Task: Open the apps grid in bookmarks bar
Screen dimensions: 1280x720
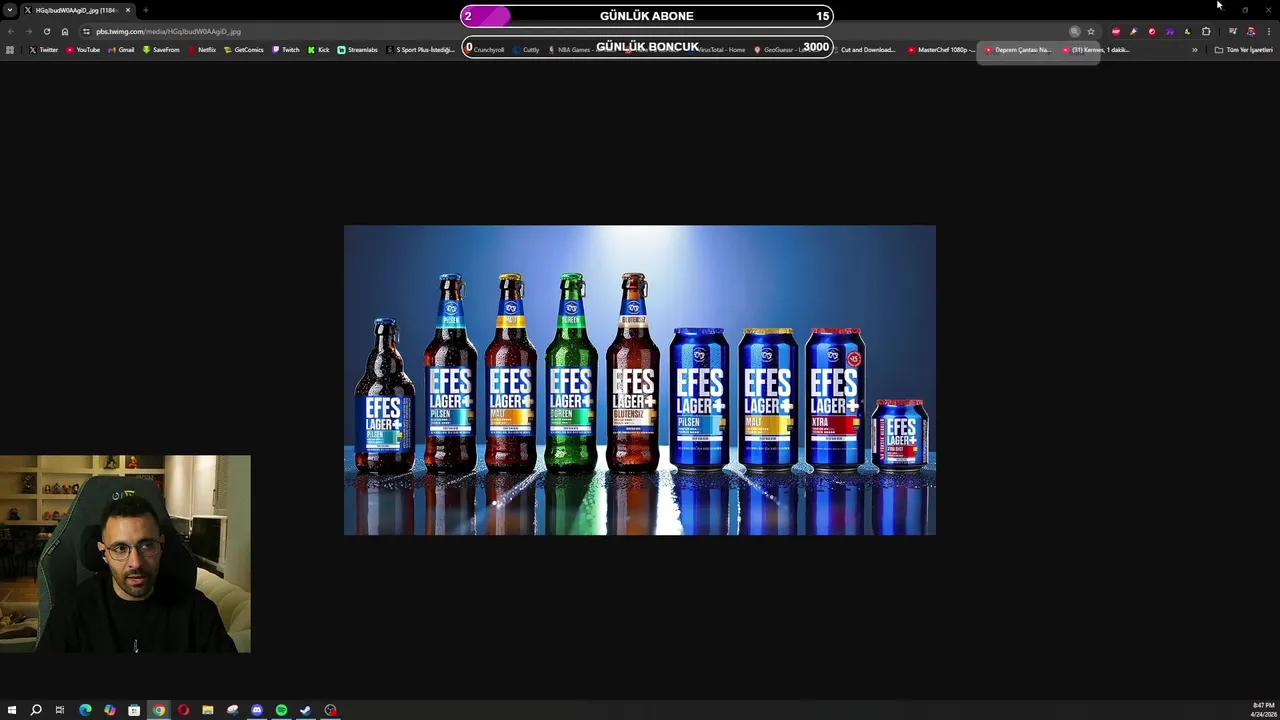Action: 10,50
